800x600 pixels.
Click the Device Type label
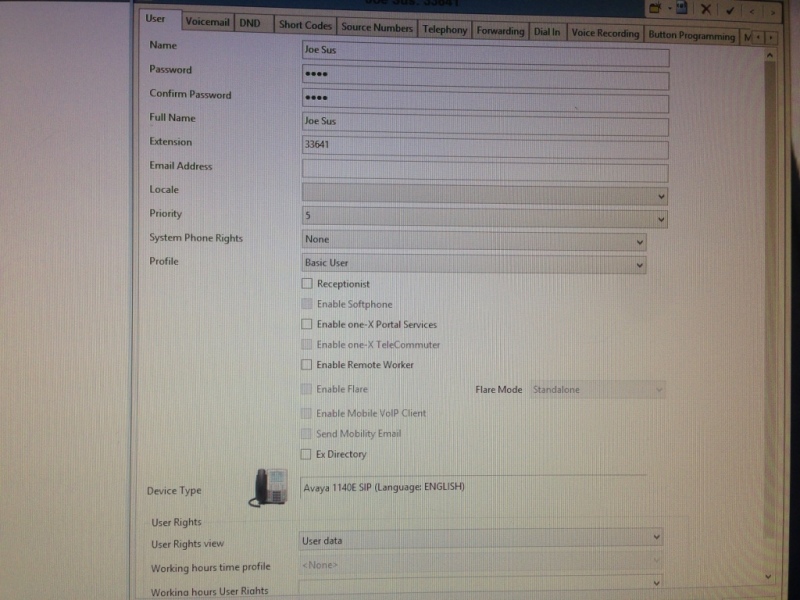174,490
